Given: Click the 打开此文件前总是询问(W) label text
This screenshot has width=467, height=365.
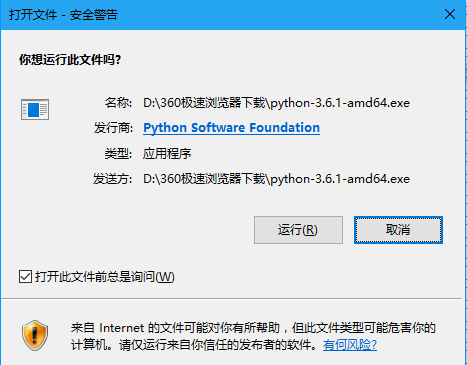Looking at the screenshot, I should tap(105, 277).
